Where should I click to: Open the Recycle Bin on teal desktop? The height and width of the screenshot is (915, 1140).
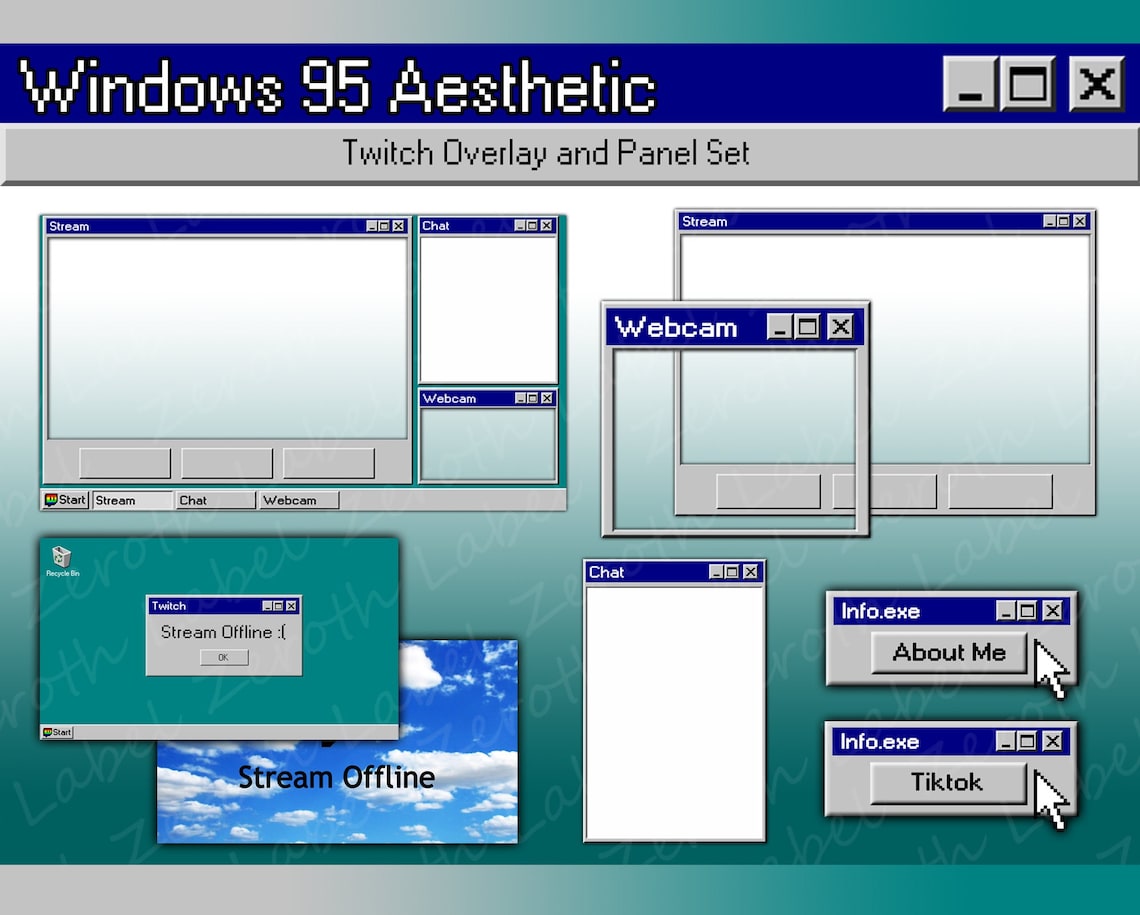pos(61,558)
